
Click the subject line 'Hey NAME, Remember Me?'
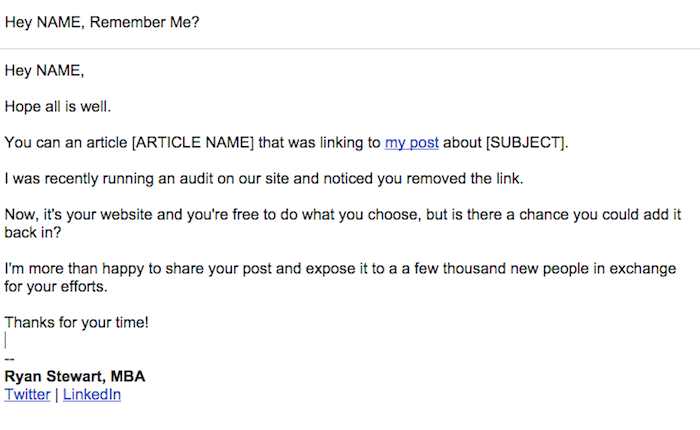(x=102, y=22)
